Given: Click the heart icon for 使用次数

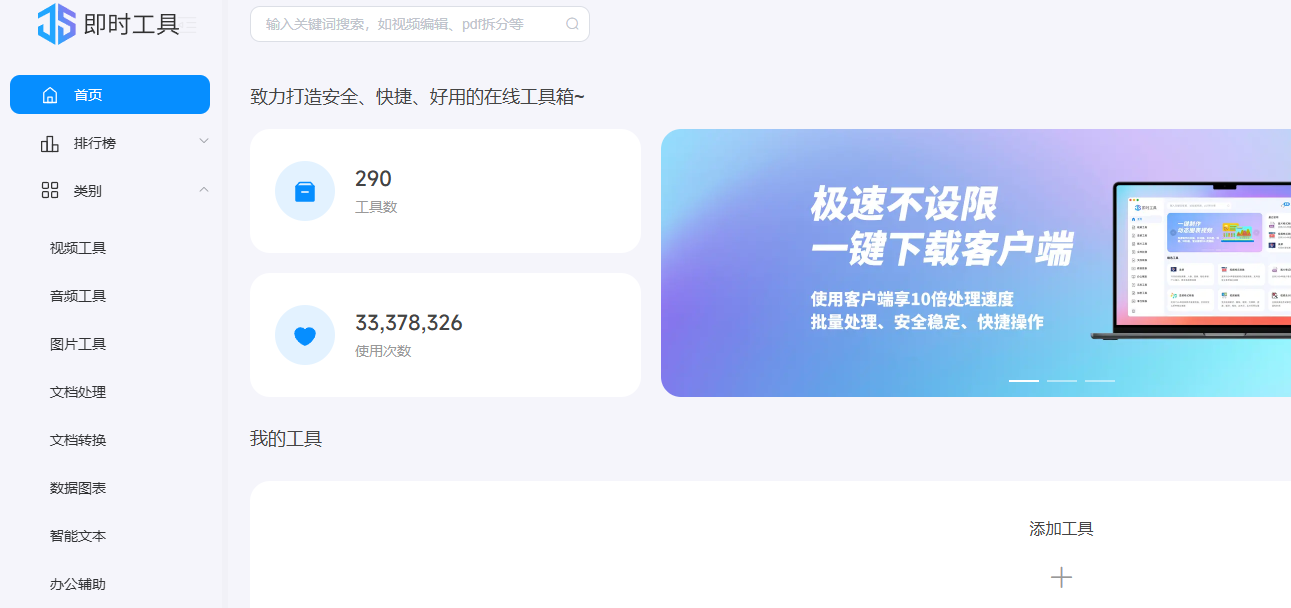Looking at the screenshot, I should pyautogui.click(x=305, y=335).
